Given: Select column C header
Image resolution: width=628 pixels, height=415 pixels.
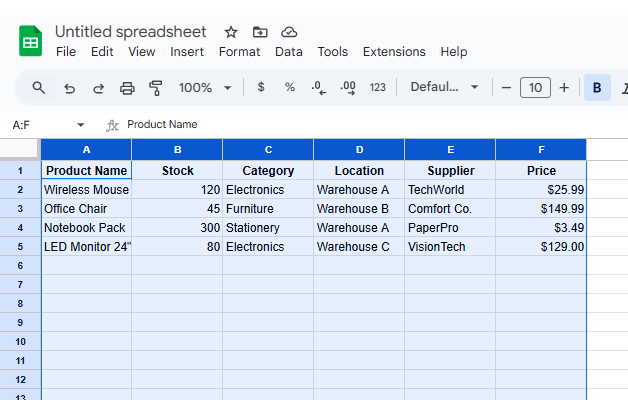Looking at the screenshot, I should (268, 150).
